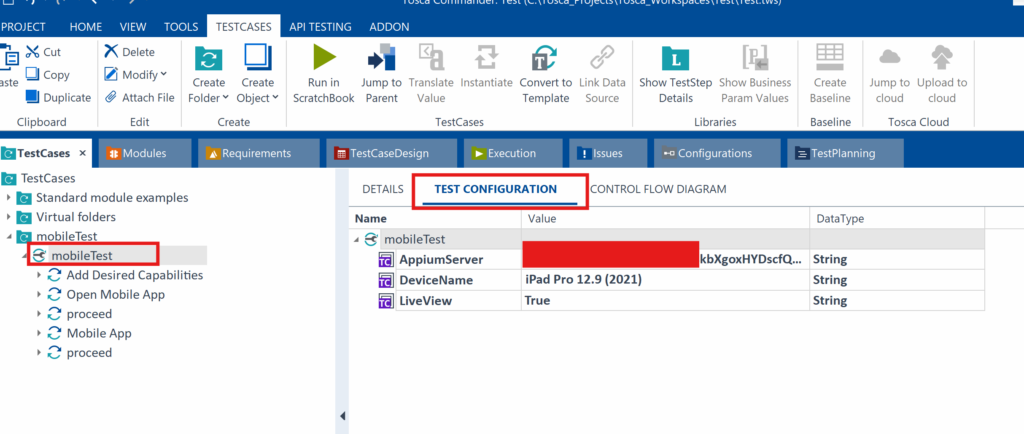Show TestStep Details library icon
The height and width of the screenshot is (434, 1024).
(x=675, y=58)
